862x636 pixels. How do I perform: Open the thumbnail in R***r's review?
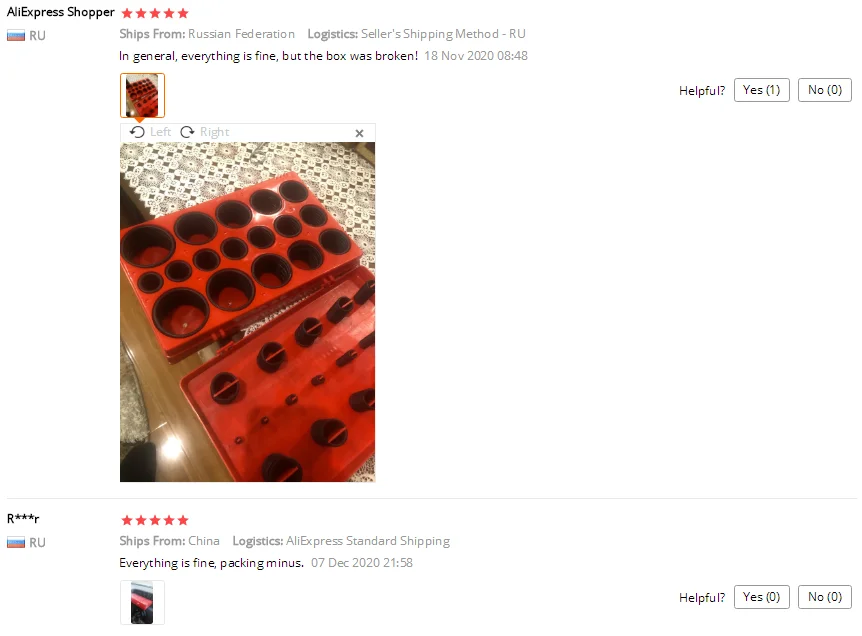[x=142, y=602]
